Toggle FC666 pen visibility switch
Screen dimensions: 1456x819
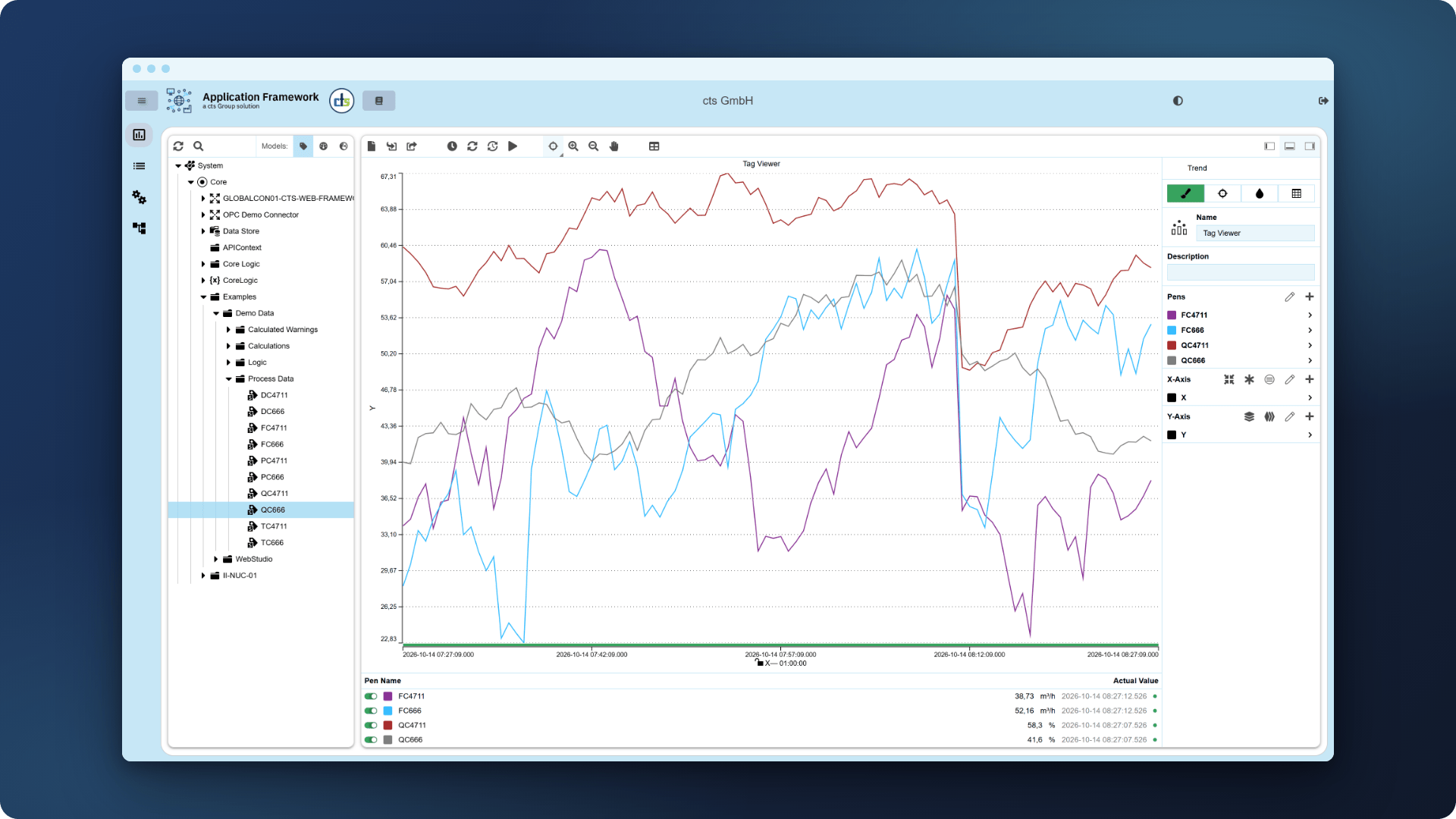pyautogui.click(x=371, y=711)
